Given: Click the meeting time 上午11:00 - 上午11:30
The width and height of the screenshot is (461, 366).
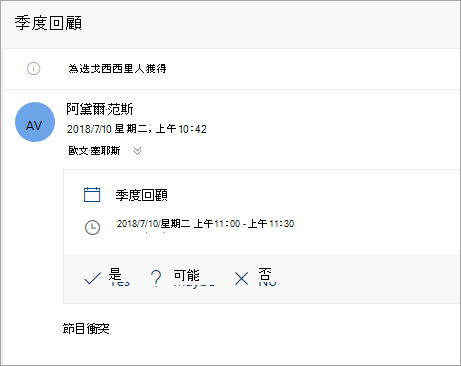Looking at the screenshot, I should [x=244, y=223].
